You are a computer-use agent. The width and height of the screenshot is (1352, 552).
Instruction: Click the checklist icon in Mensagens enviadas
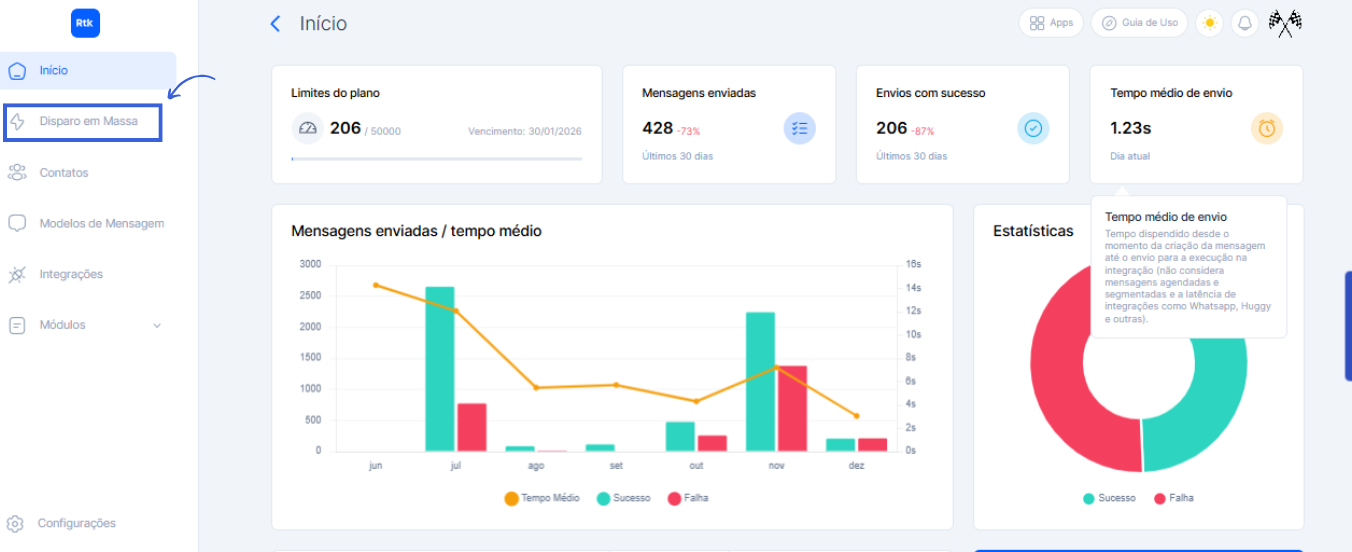click(x=799, y=128)
